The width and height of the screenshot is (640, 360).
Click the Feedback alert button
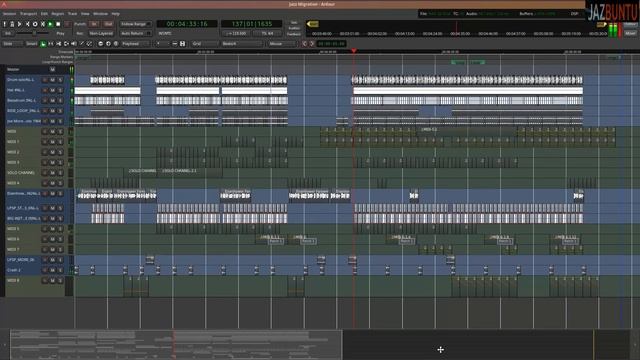pyautogui.click(x=293, y=34)
